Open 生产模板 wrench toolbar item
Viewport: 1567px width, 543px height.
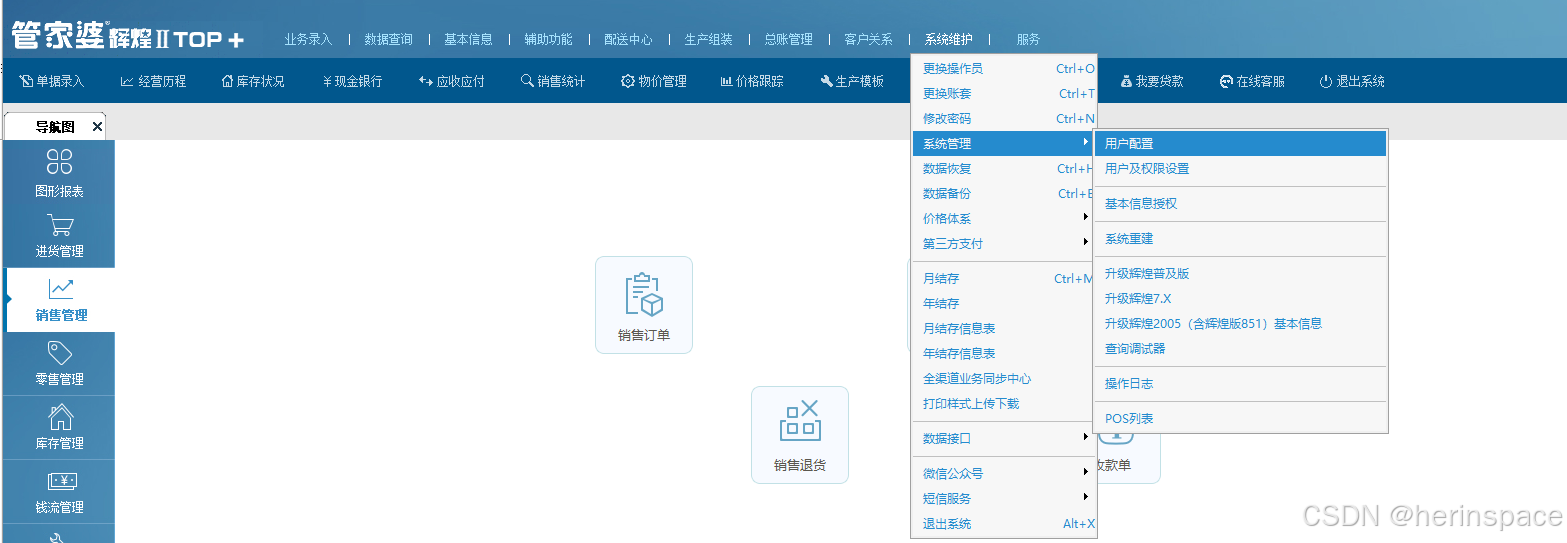852,81
